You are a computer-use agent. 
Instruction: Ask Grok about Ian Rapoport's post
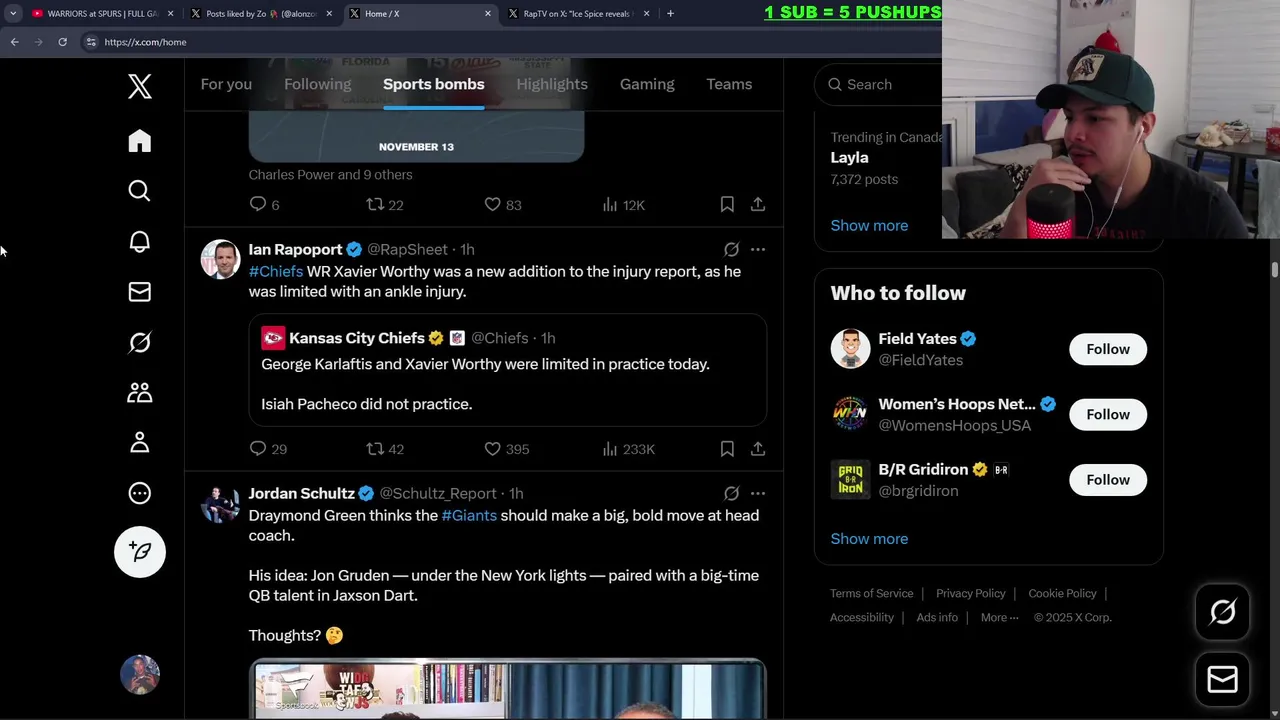(x=731, y=249)
